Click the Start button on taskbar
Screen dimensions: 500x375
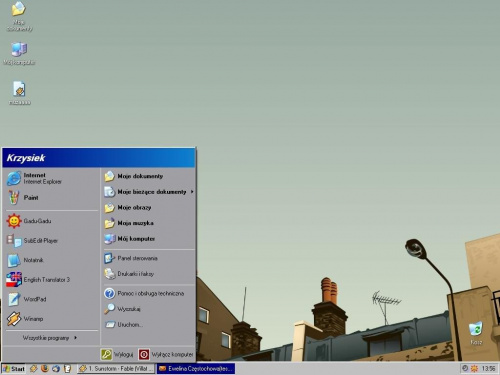pyautogui.click(x=14, y=369)
